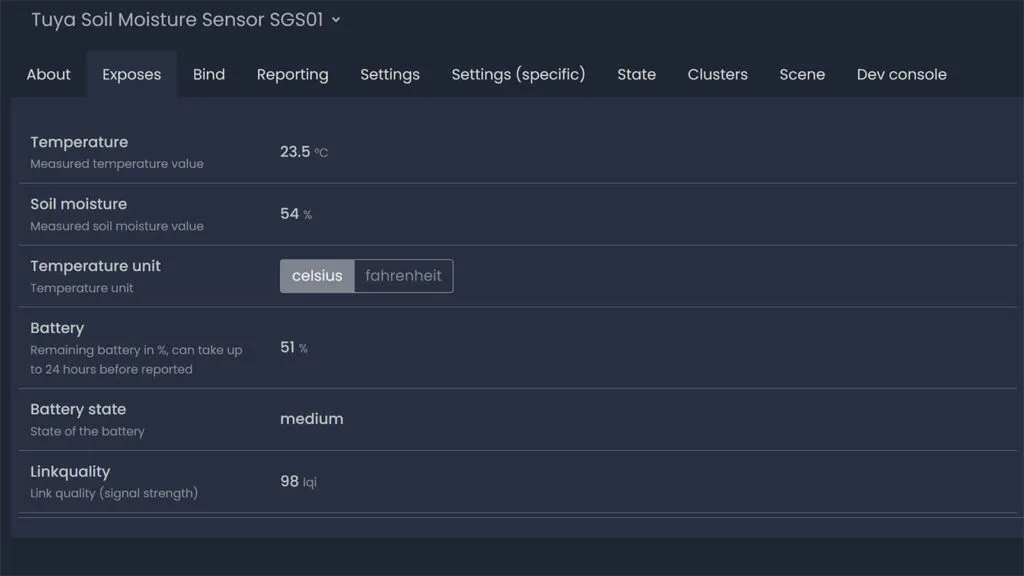1024x576 pixels.
Task: Switch to the Scene tab
Action: click(802, 74)
